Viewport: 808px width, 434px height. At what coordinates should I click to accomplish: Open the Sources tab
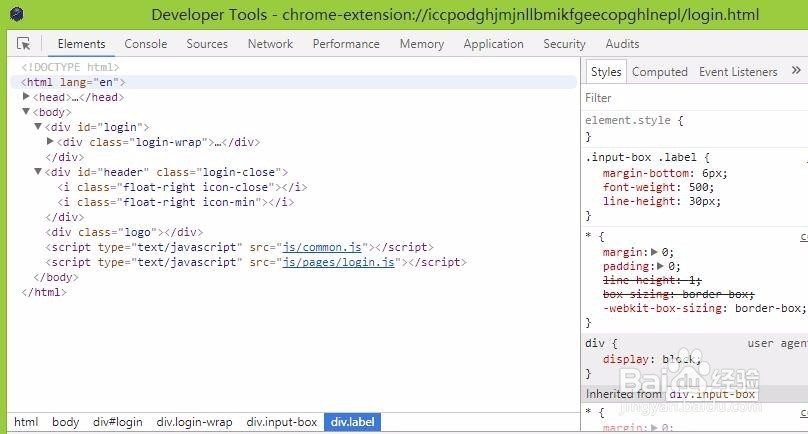[207, 44]
